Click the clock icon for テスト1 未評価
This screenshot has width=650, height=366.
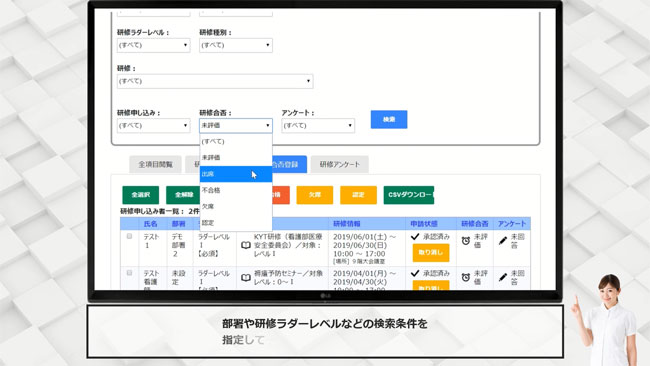pyautogui.click(x=466, y=241)
